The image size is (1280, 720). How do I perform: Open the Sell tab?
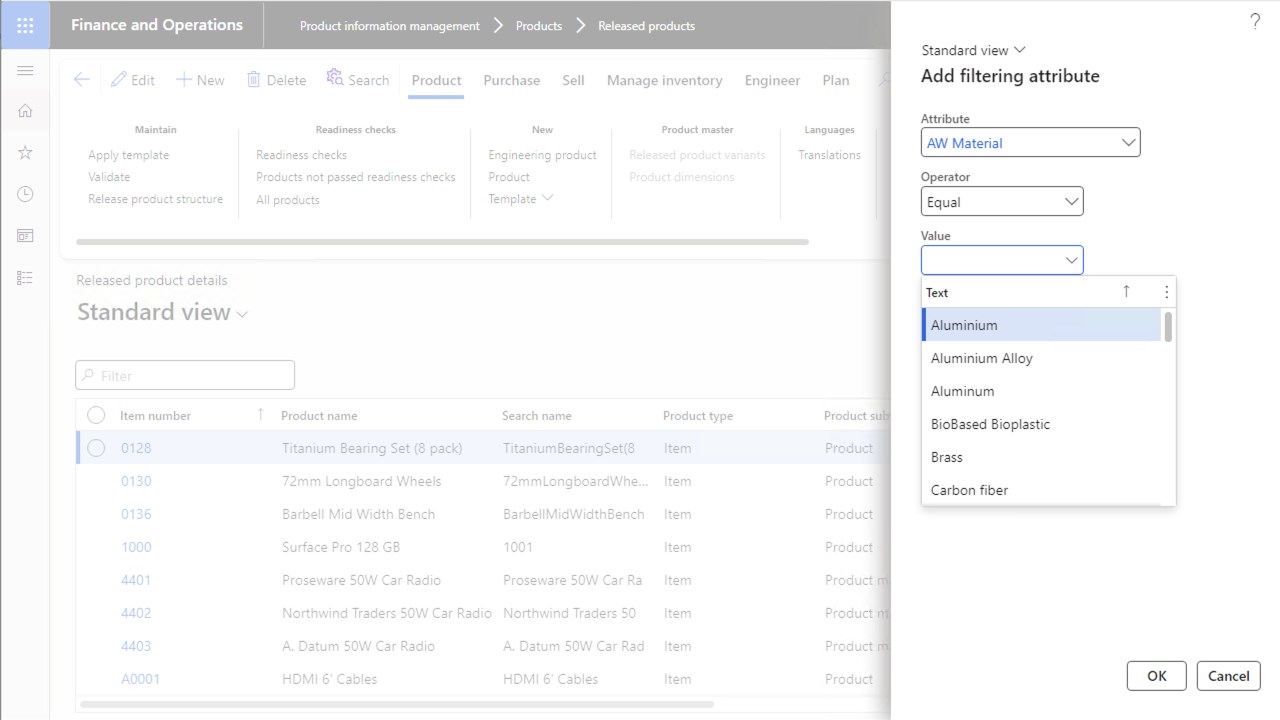[x=573, y=80]
